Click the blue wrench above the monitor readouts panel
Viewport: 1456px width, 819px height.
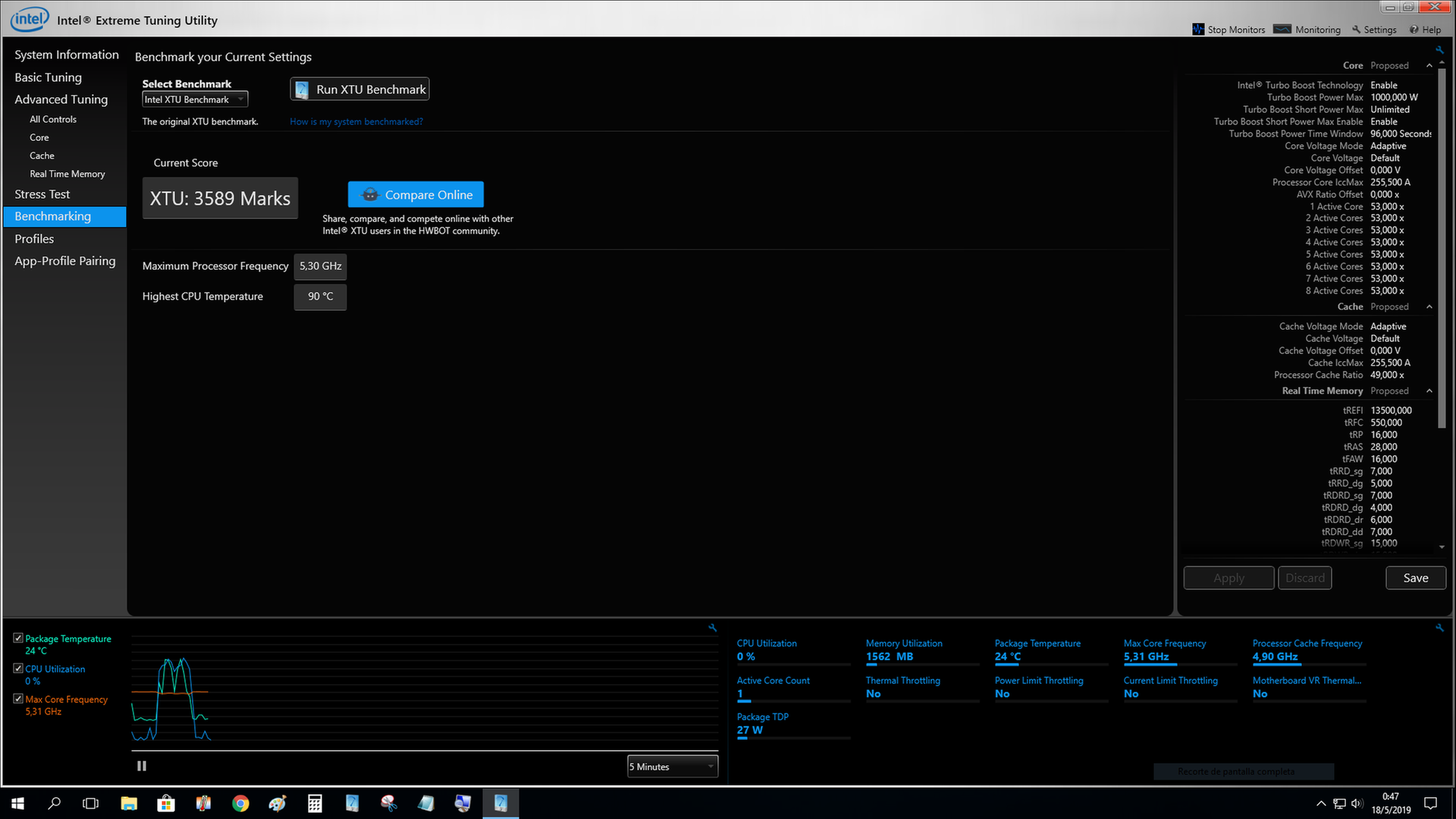(1439, 628)
